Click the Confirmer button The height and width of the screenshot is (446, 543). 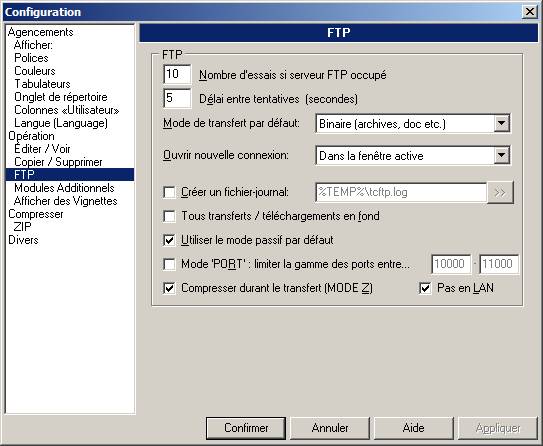[x=246, y=428]
